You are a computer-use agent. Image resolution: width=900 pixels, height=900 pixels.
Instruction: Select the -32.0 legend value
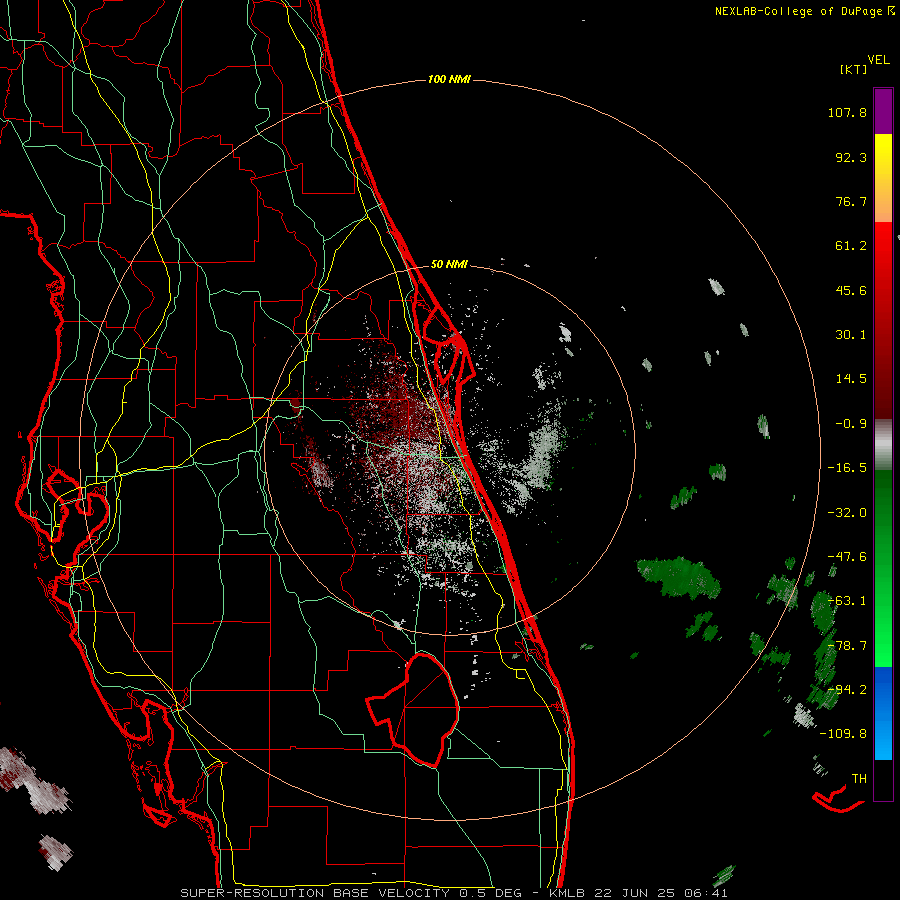(847, 513)
